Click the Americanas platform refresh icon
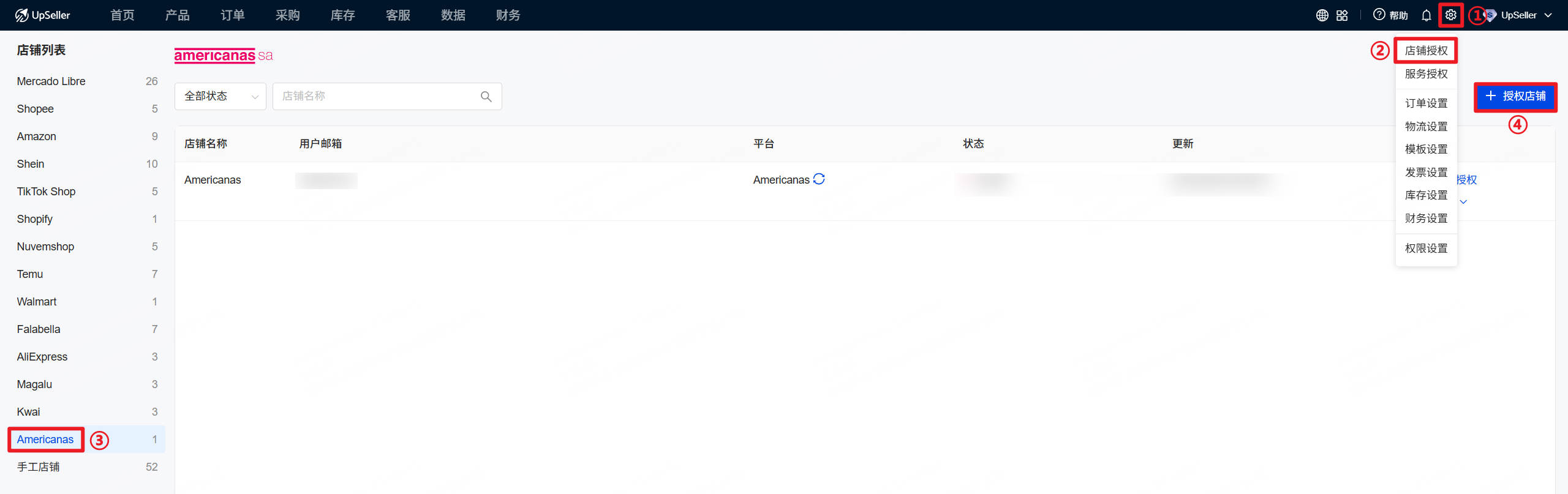This screenshot has height=494, width=1568. click(819, 179)
